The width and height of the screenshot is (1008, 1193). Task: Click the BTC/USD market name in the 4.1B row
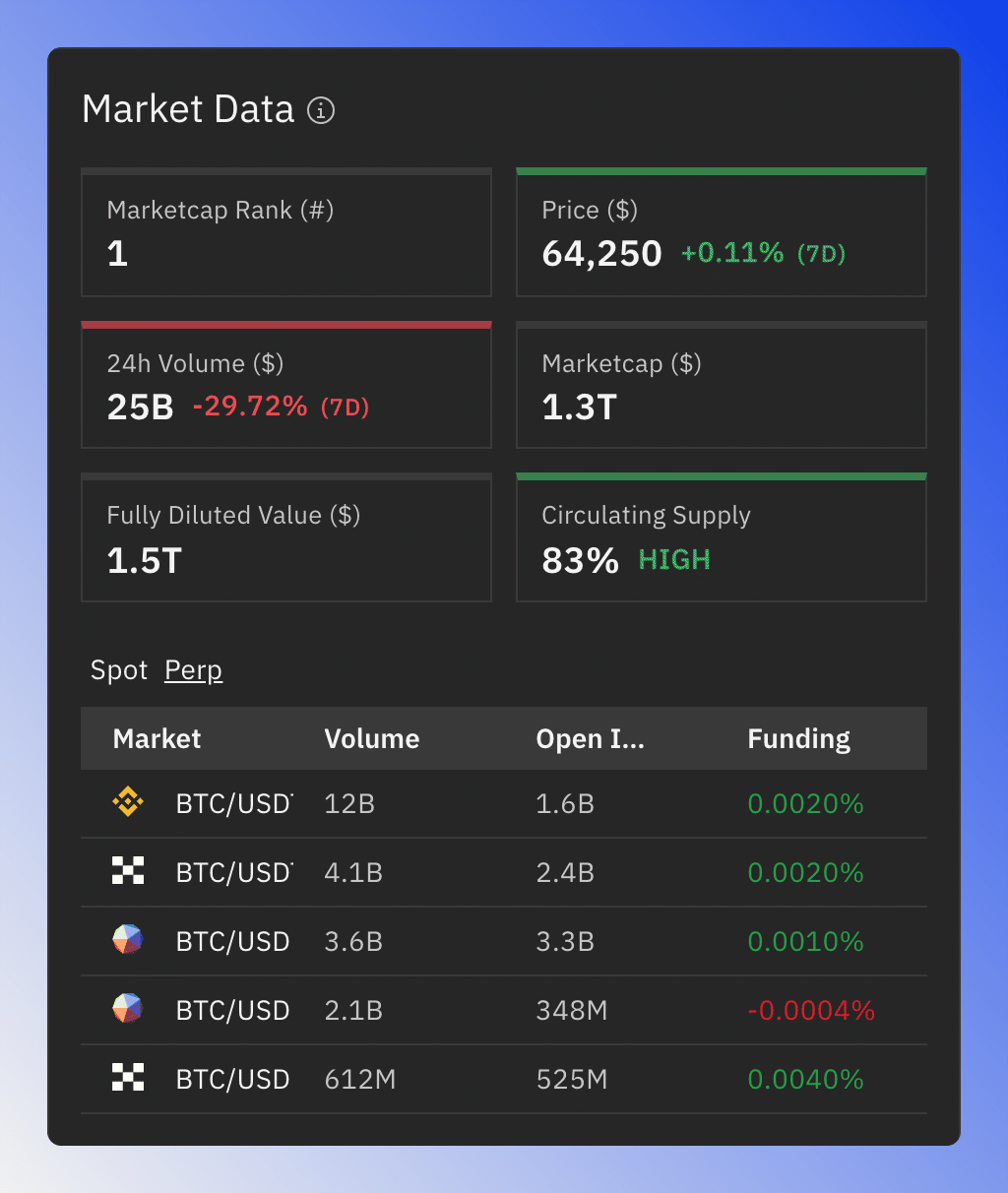[x=234, y=873]
